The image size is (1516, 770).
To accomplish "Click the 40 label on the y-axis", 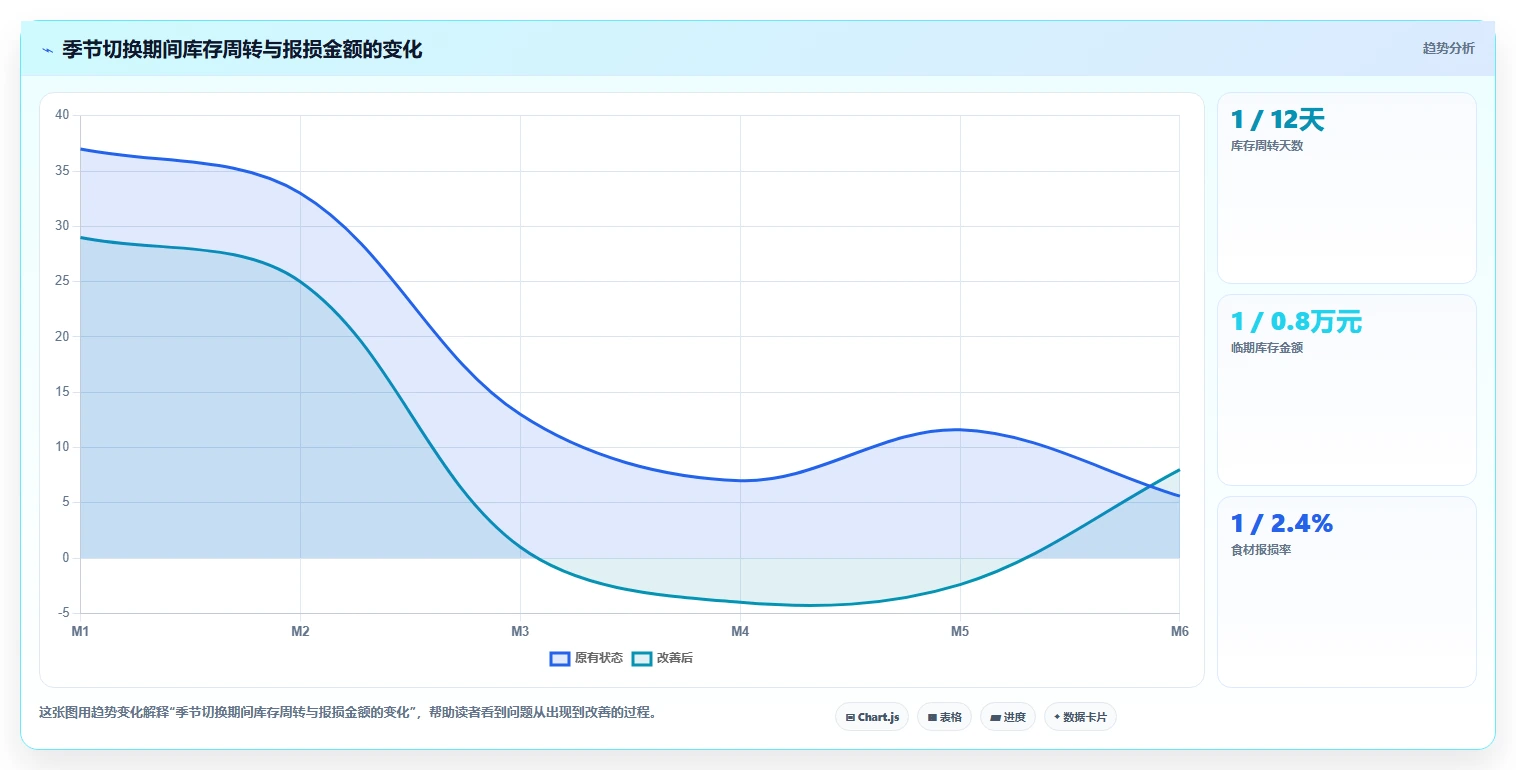I will coord(62,115).
